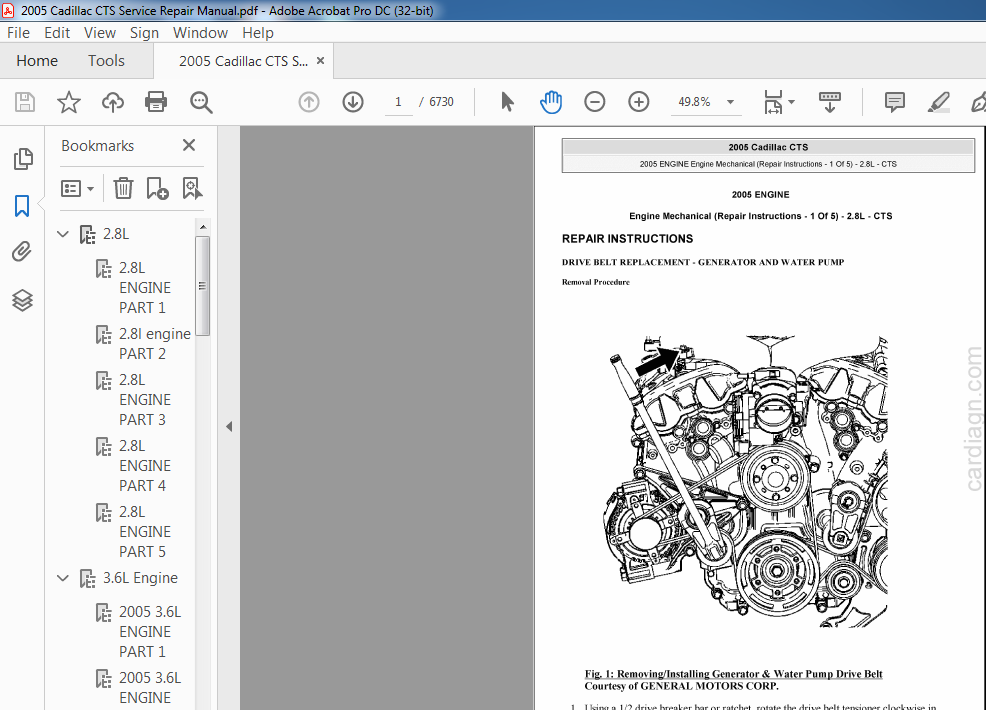This screenshot has height=710, width=986.
Task: Activate the Hand pan tool
Action: (551, 102)
